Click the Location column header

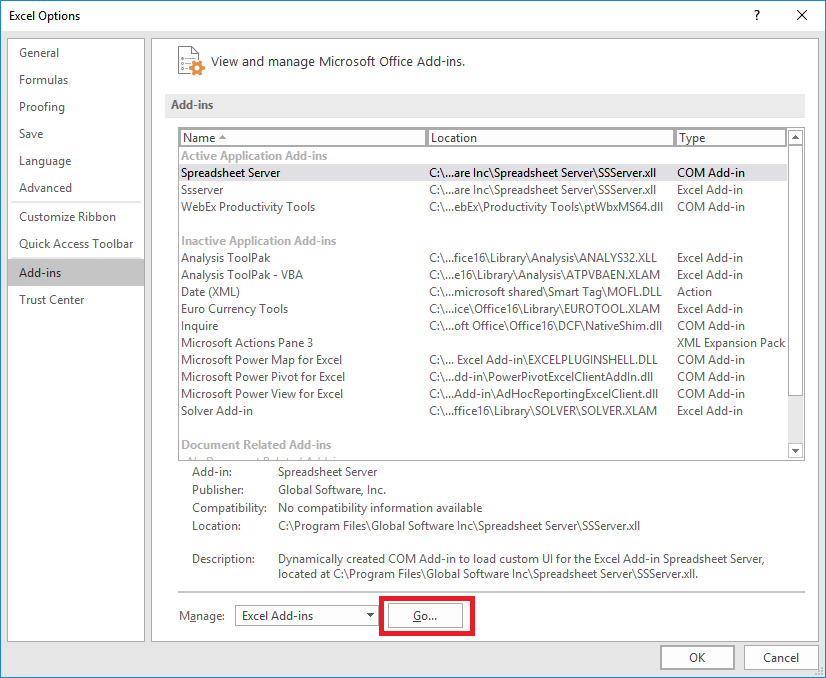click(x=550, y=138)
